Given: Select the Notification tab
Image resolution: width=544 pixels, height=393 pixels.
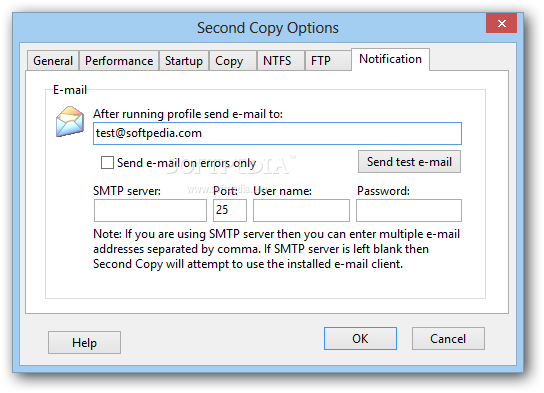Looking at the screenshot, I should click(x=390, y=59).
